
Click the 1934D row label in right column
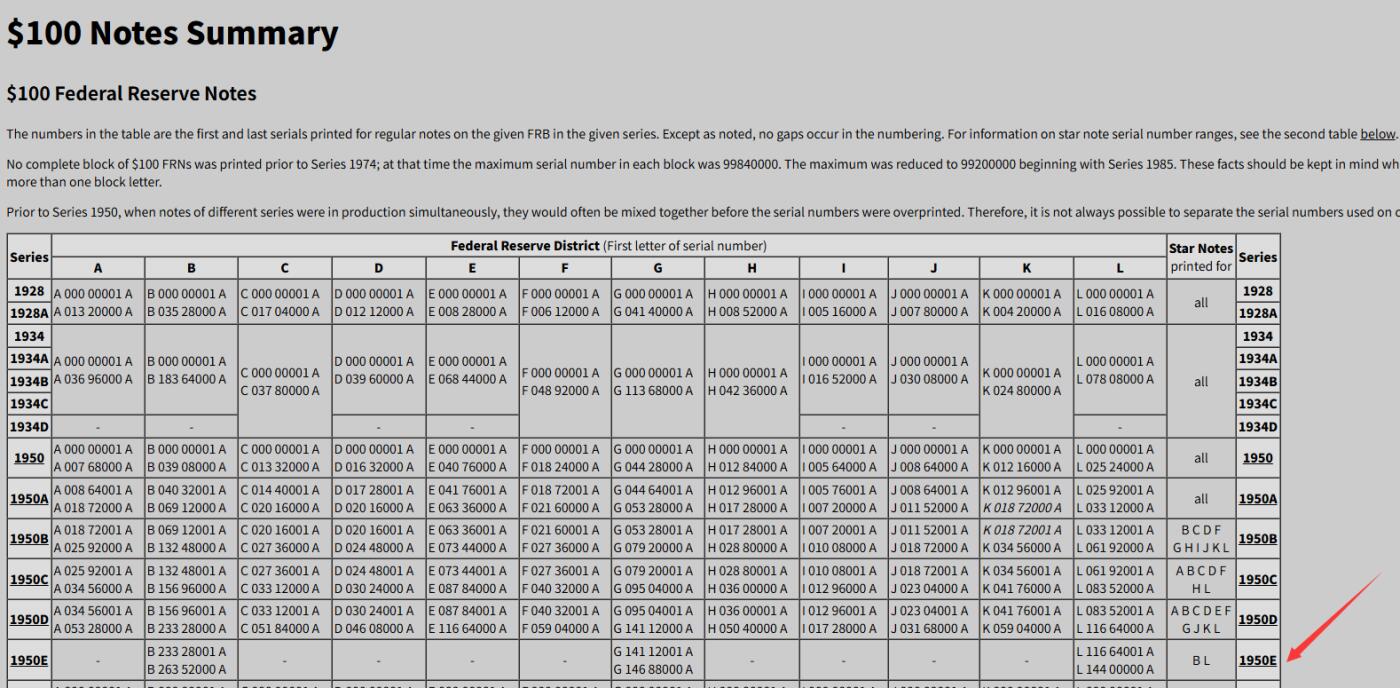(1258, 428)
